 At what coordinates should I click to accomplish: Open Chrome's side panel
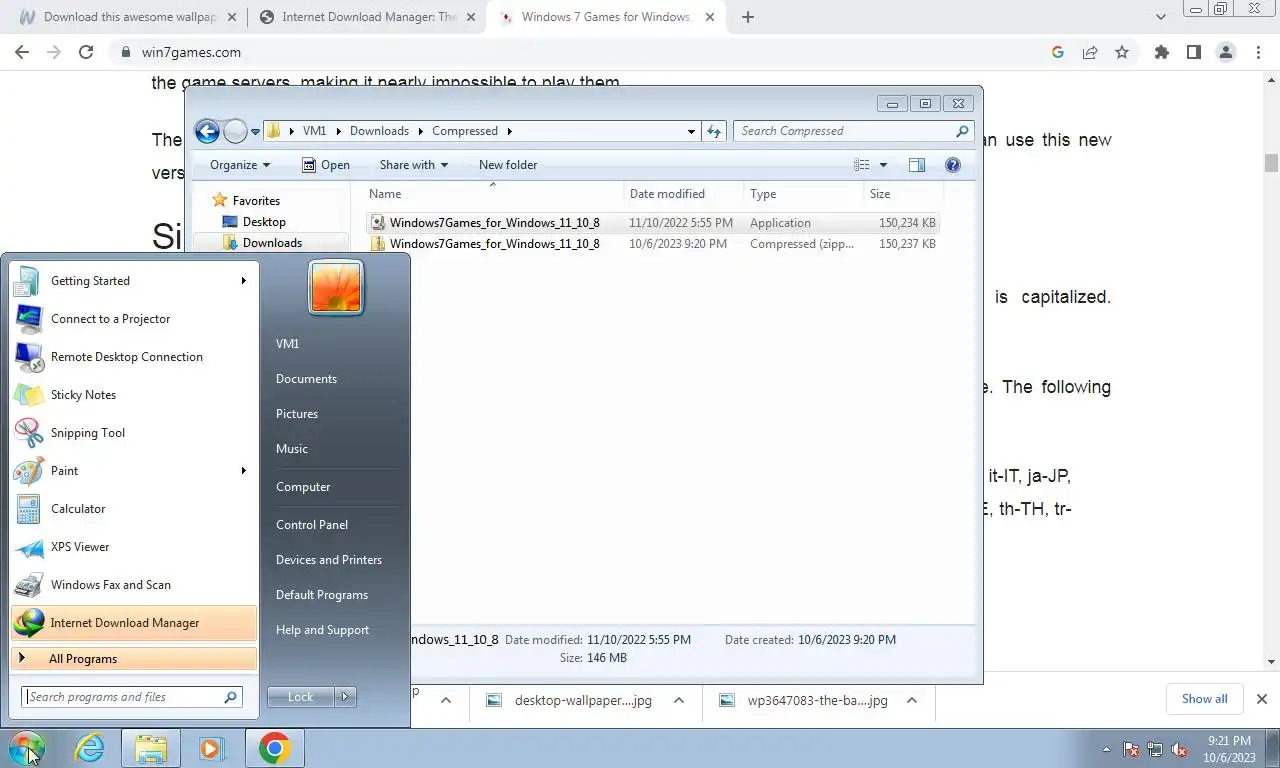[x=1193, y=52]
